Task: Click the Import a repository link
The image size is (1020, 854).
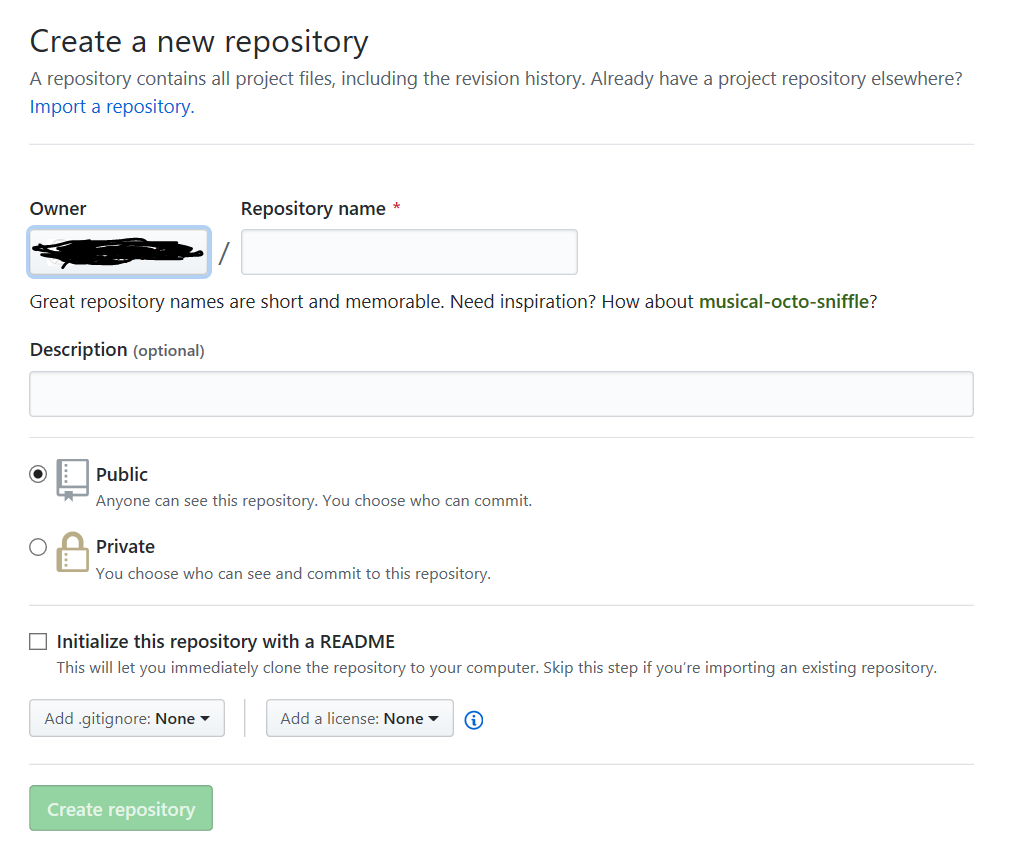Action: pos(110,106)
